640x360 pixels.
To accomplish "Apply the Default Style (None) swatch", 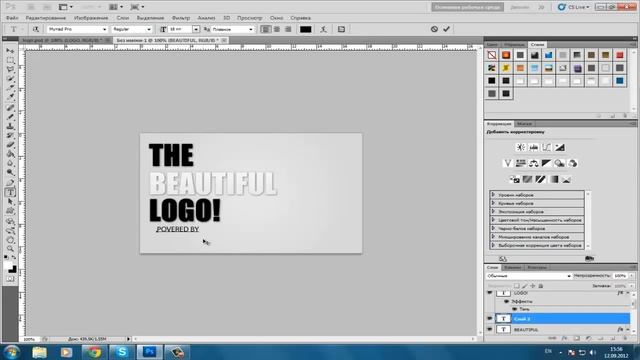I will click(x=492, y=55).
